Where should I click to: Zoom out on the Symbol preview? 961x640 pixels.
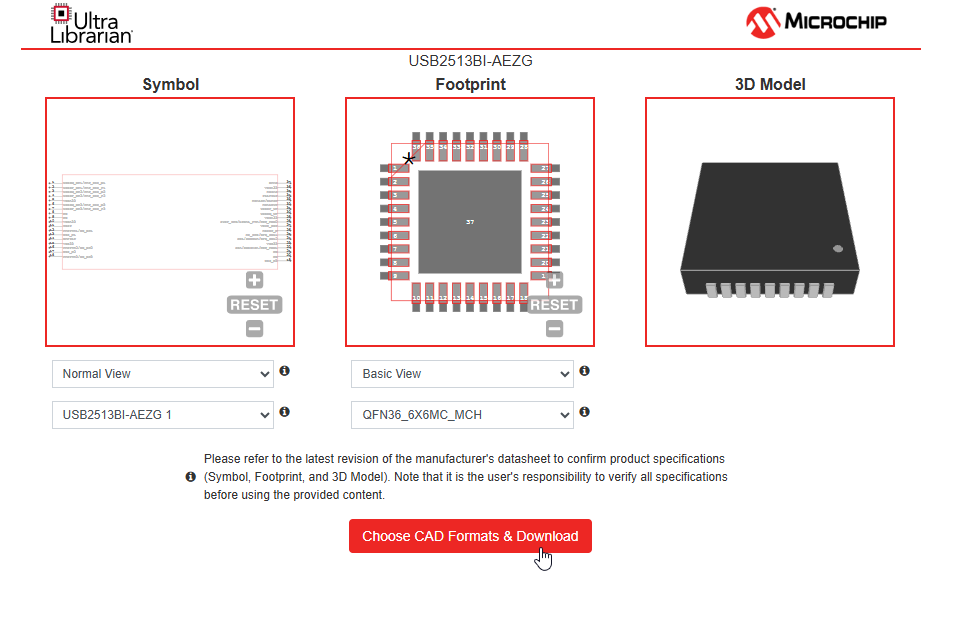pyautogui.click(x=255, y=328)
